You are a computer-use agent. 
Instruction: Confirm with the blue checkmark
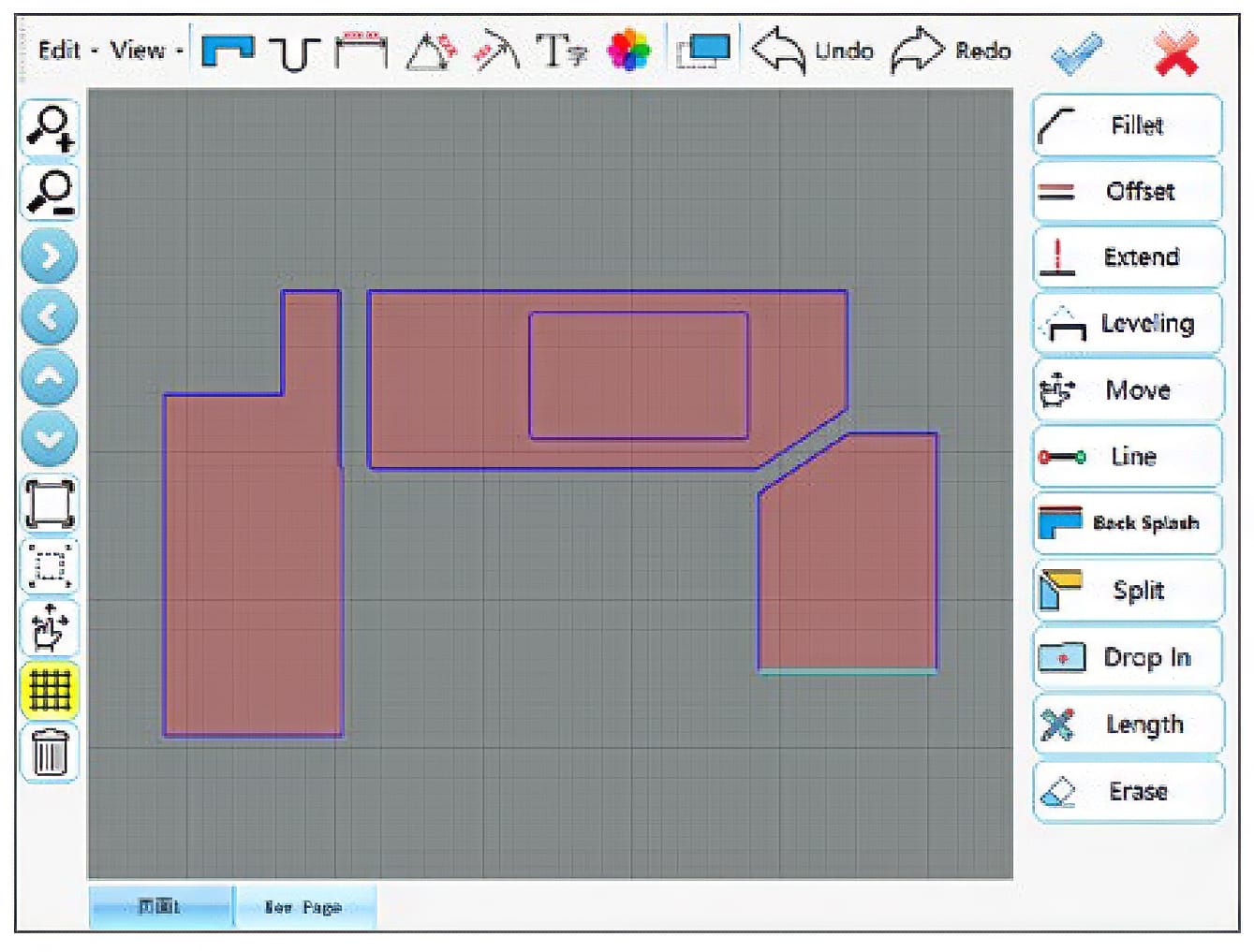1076,53
